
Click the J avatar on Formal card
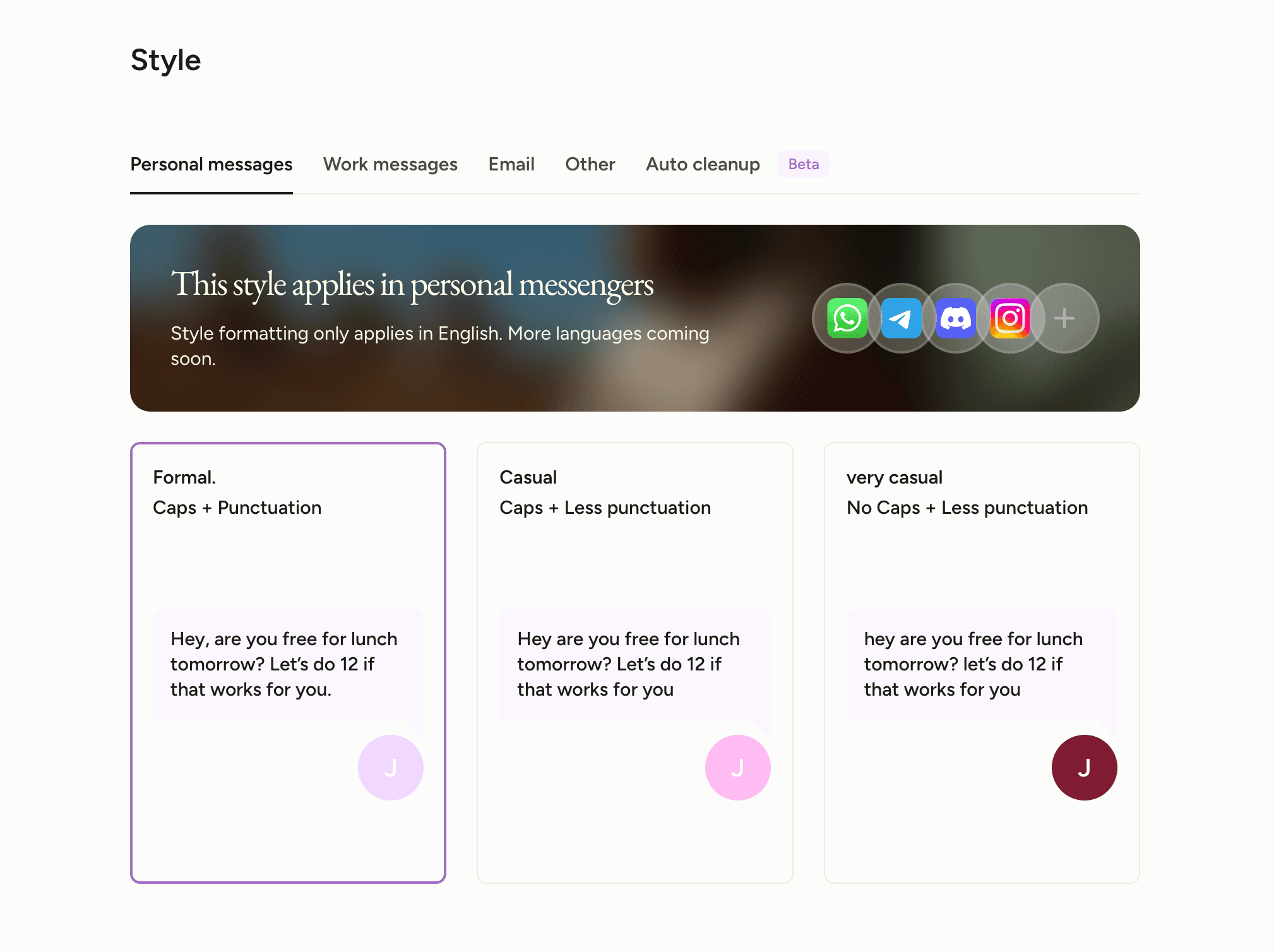[x=391, y=768]
